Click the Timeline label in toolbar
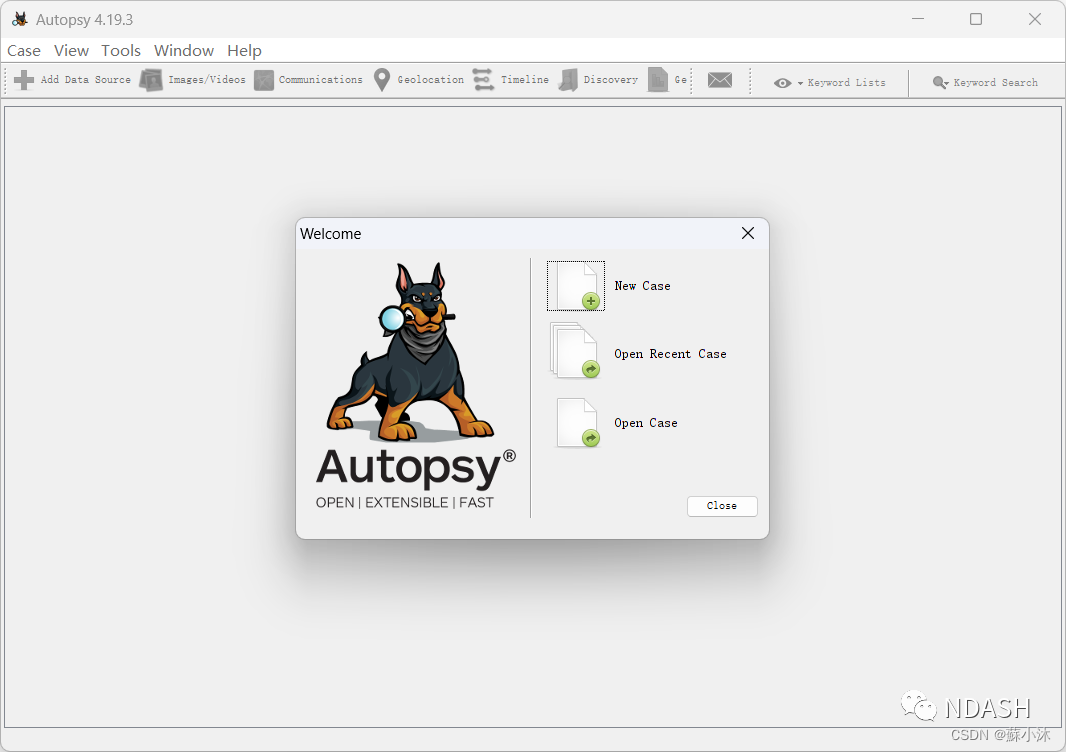 coord(525,80)
